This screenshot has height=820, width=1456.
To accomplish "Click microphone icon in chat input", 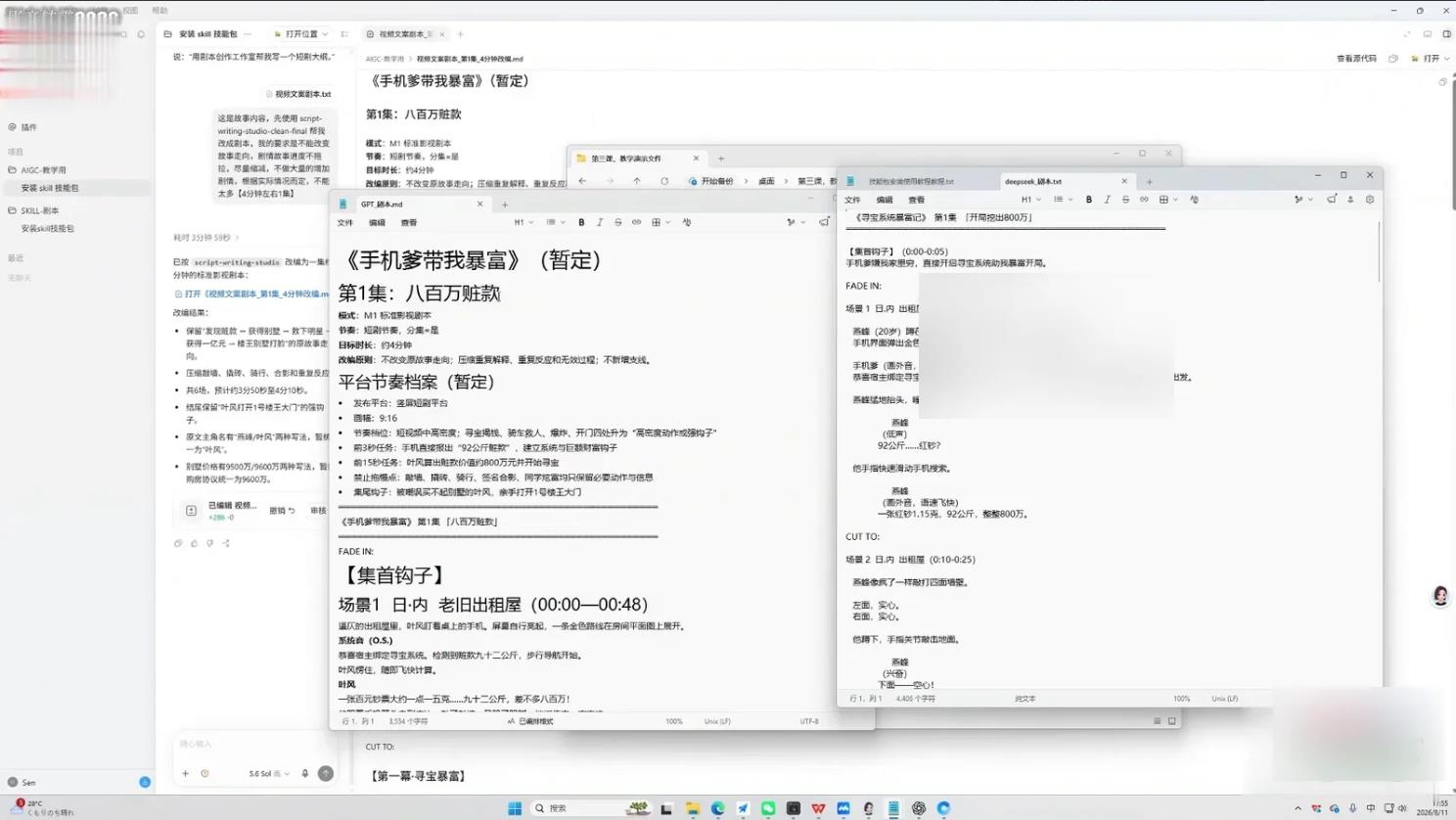I will click(x=305, y=773).
